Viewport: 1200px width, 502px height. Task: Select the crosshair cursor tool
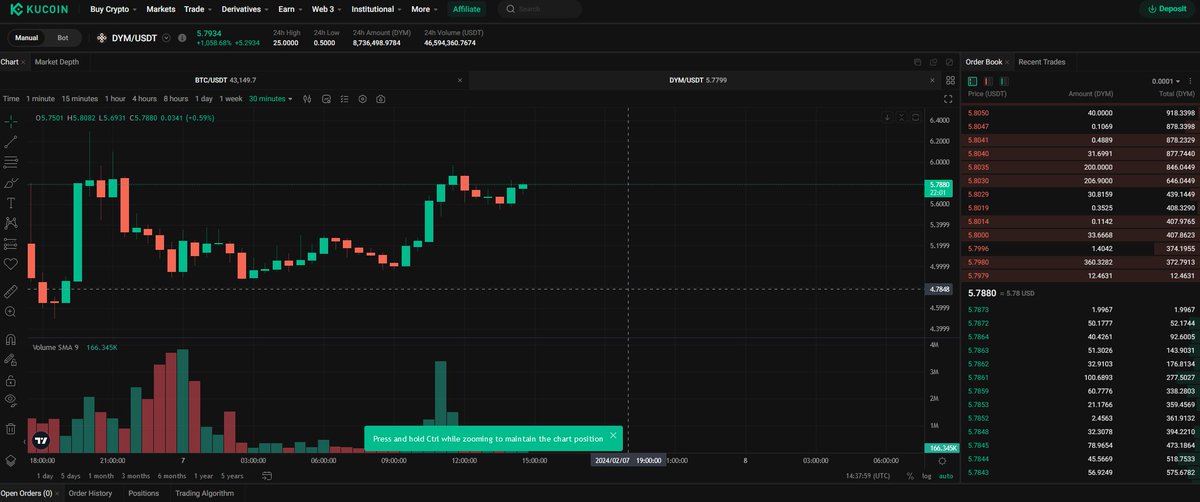pos(11,120)
